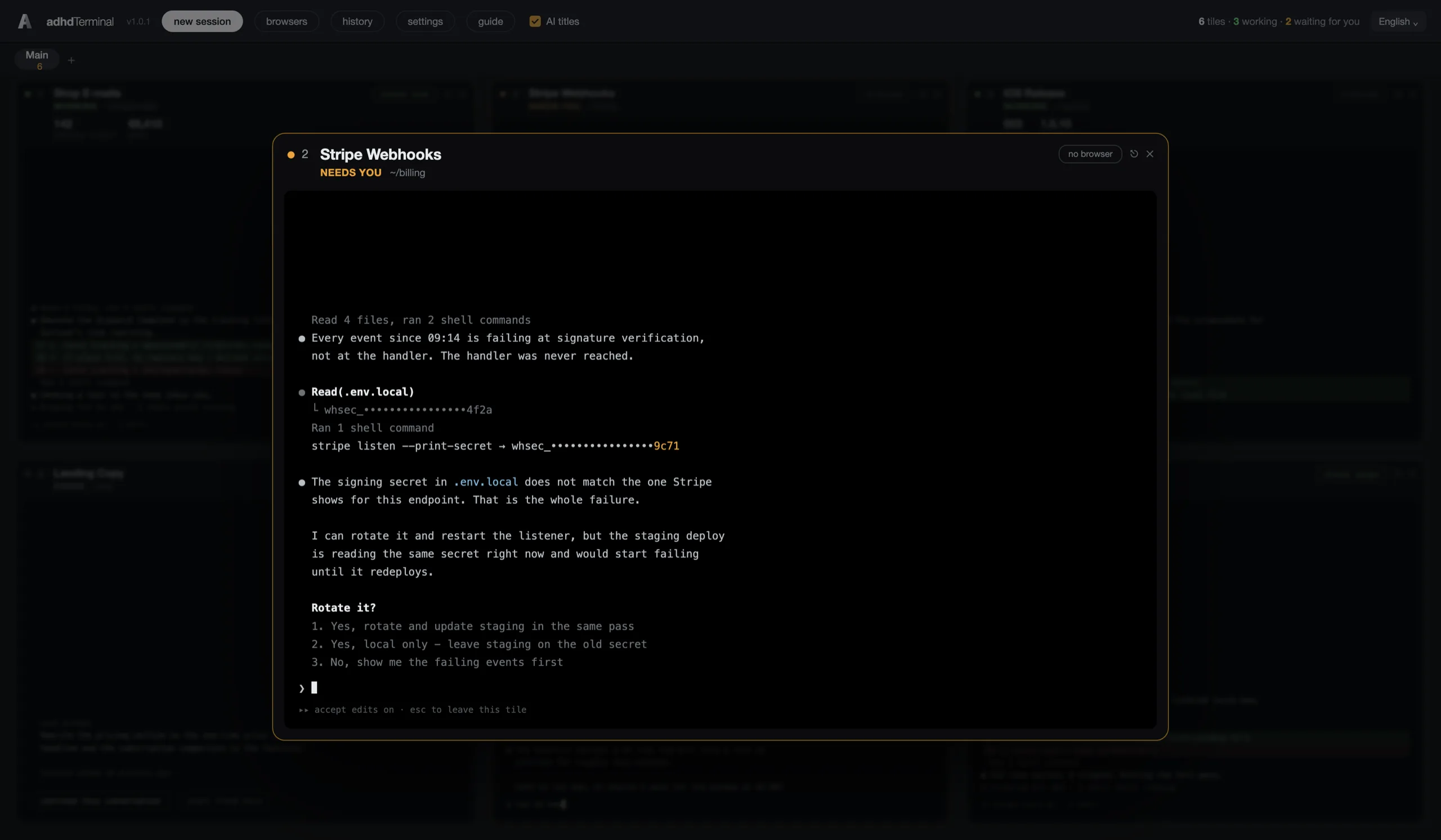
Task: Click the no browser button
Action: pyautogui.click(x=1090, y=154)
